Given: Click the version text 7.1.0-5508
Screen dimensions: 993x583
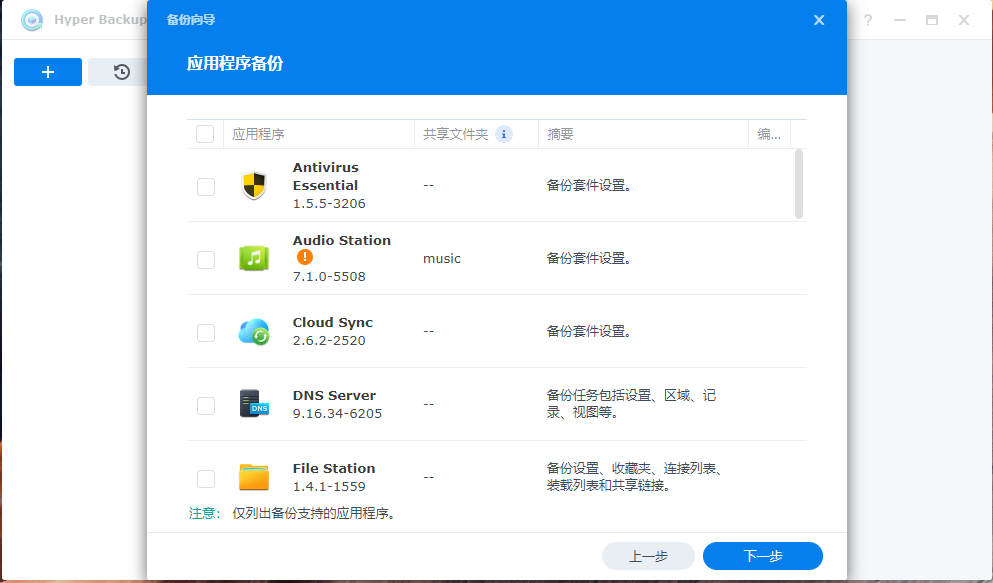Looking at the screenshot, I should point(329,277).
